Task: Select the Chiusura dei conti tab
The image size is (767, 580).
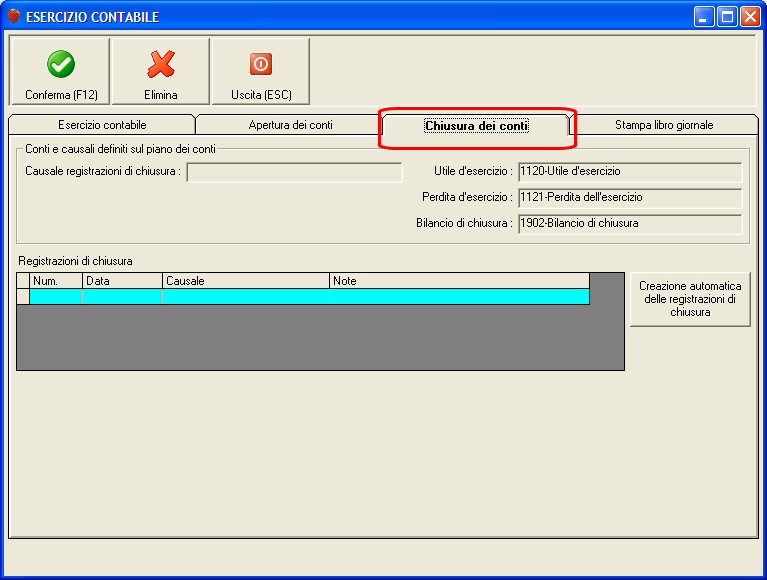Action: click(476, 126)
